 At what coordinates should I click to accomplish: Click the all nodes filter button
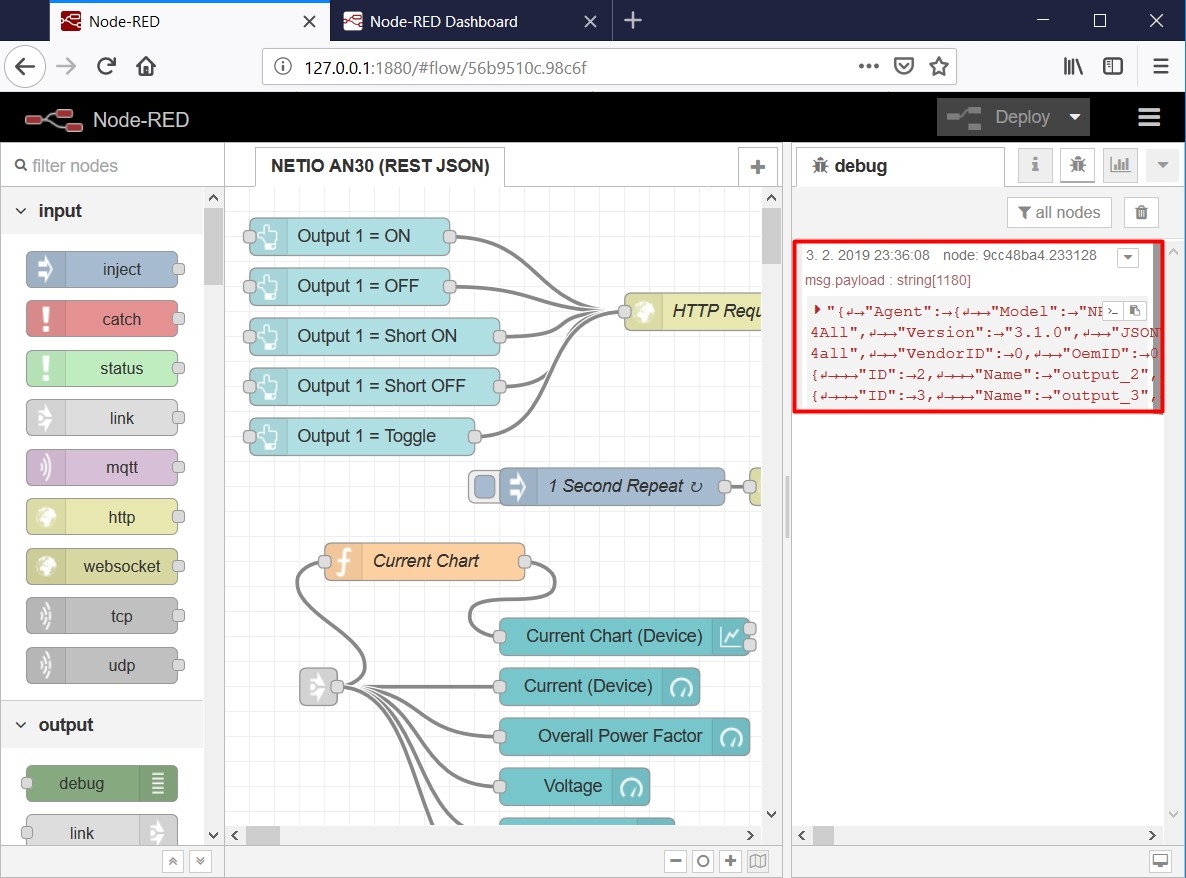click(x=1059, y=212)
